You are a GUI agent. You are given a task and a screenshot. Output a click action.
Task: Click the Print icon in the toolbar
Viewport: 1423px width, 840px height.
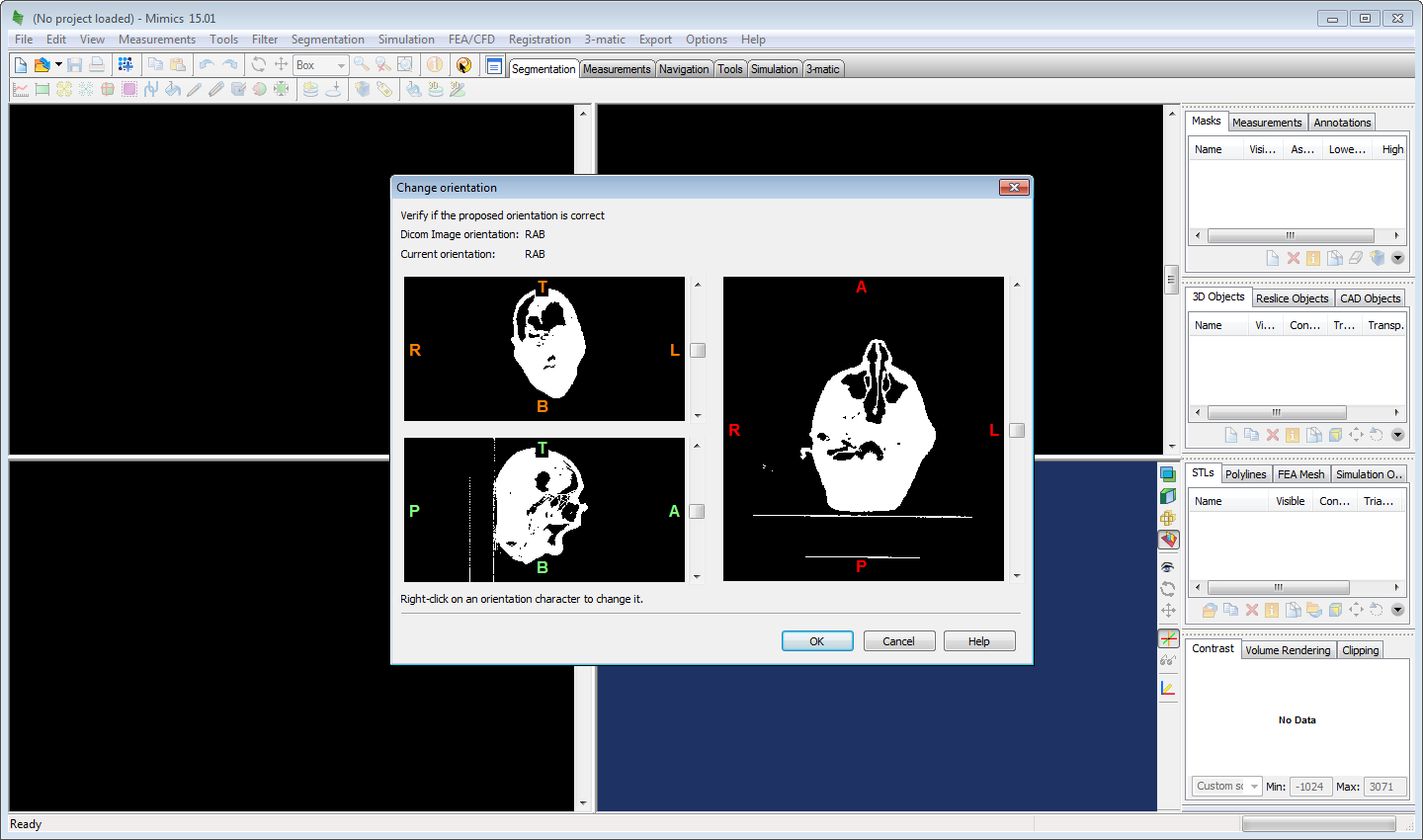[x=96, y=64]
